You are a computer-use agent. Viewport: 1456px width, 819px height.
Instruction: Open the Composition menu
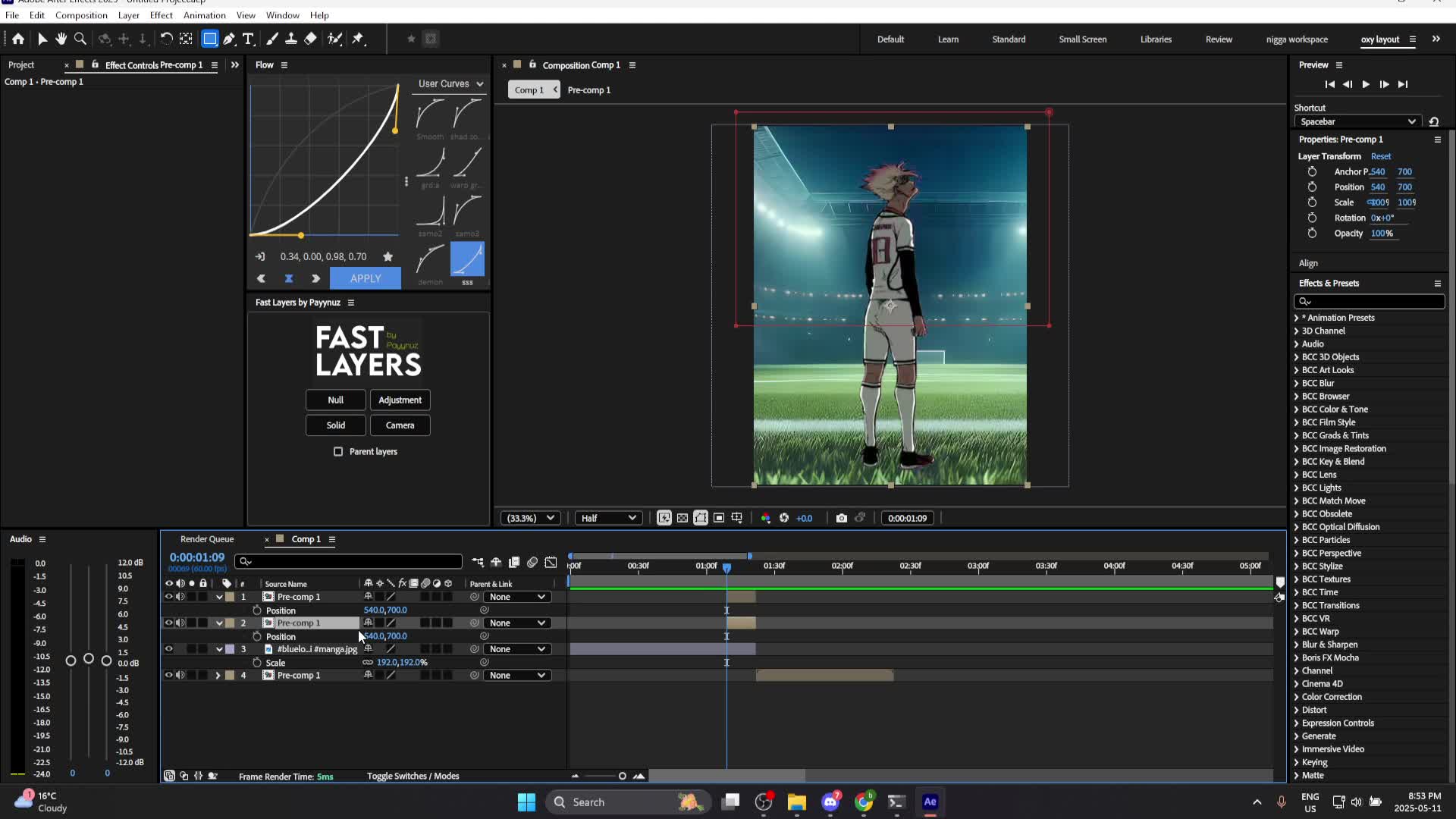81,15
